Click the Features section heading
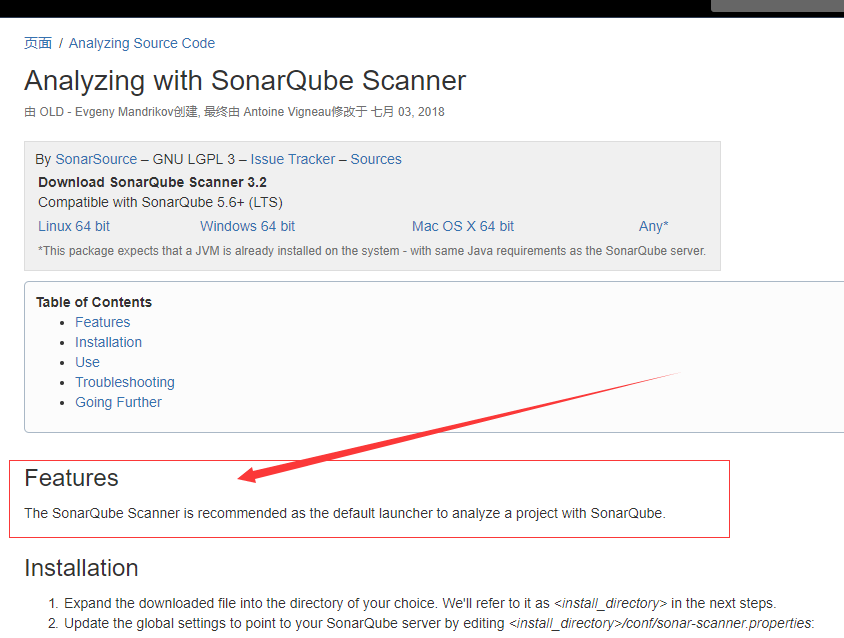 [x=71, y=478]
